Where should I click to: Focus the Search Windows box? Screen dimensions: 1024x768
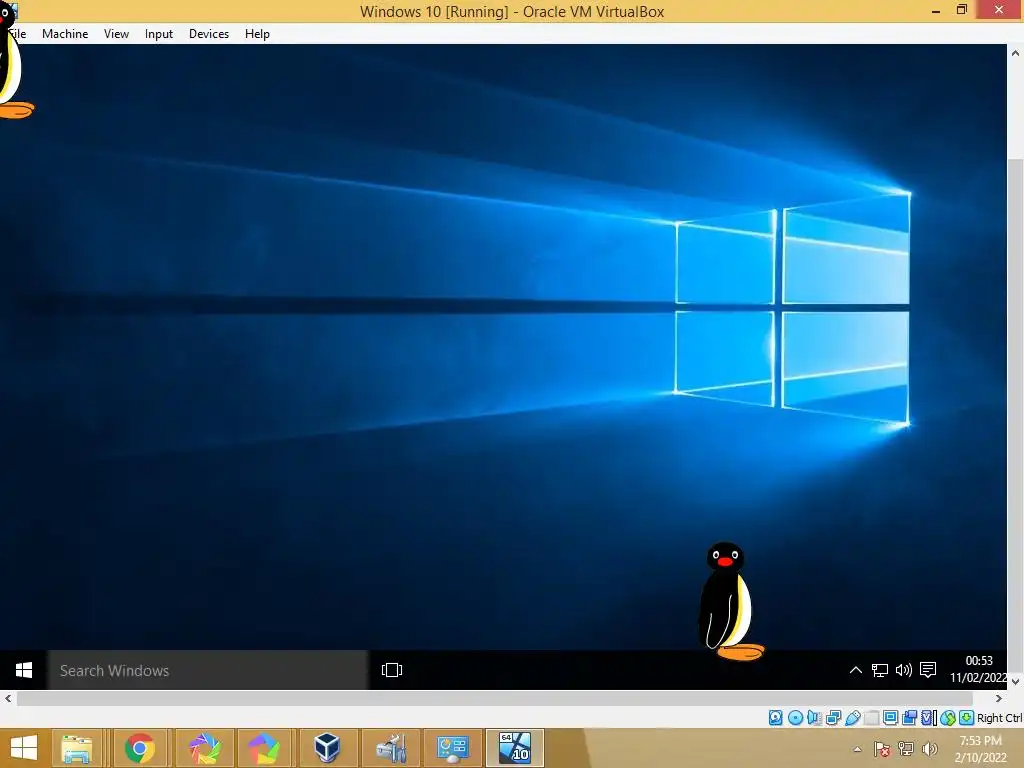point(208,670)
